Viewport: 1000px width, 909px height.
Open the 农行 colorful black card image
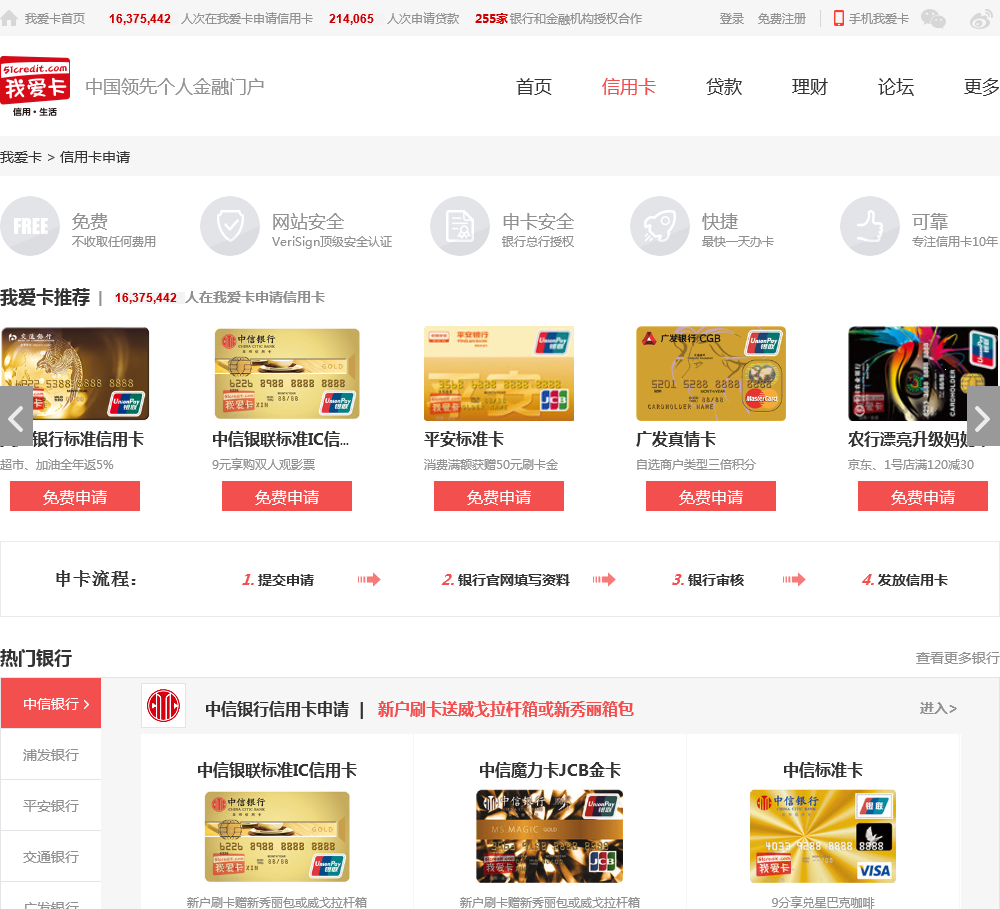(923, 374)
